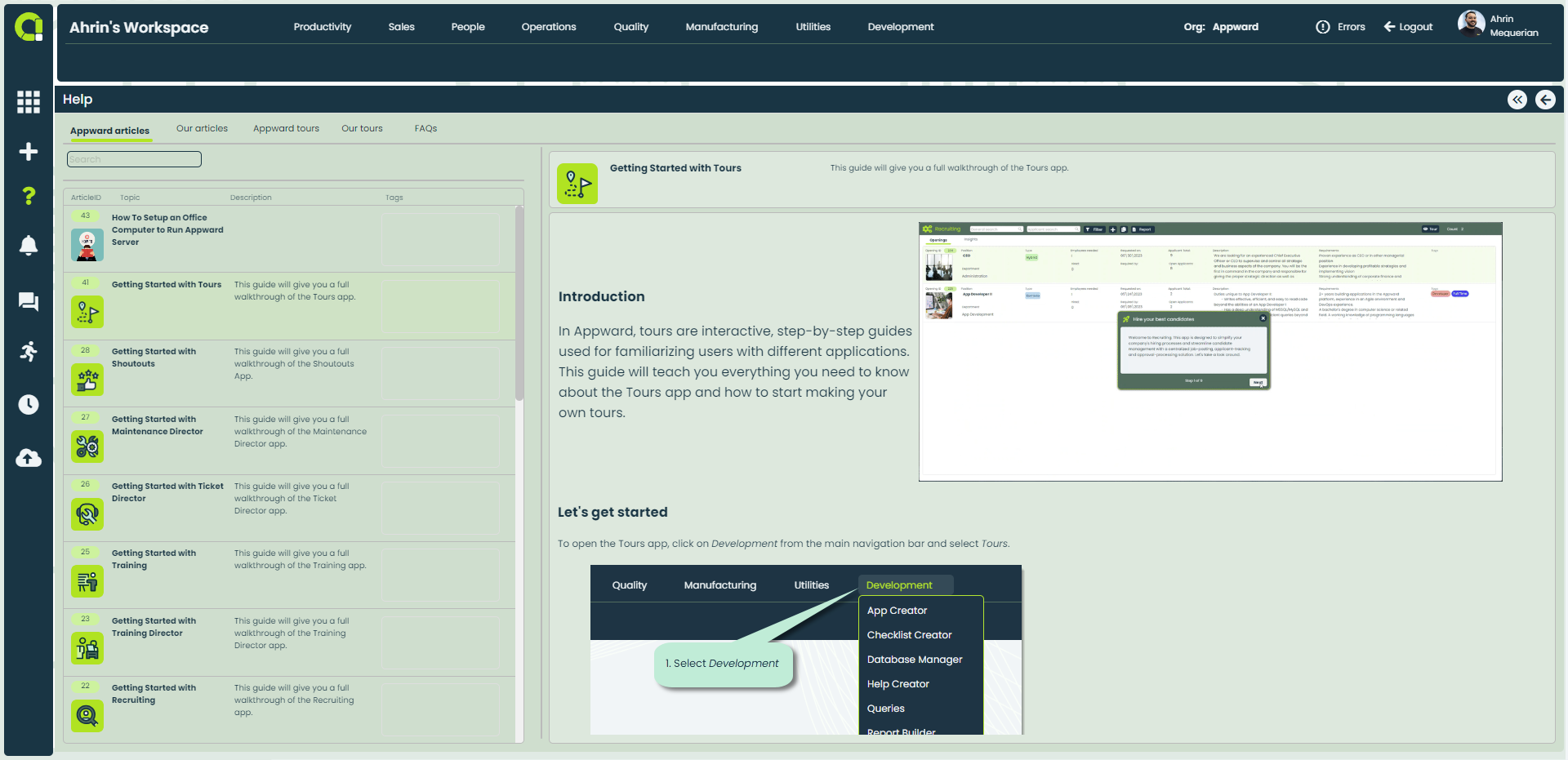This screenshot has width=1568, height=760.
Task: Click the plus icon in the sidebar
Action: point(29,152)
